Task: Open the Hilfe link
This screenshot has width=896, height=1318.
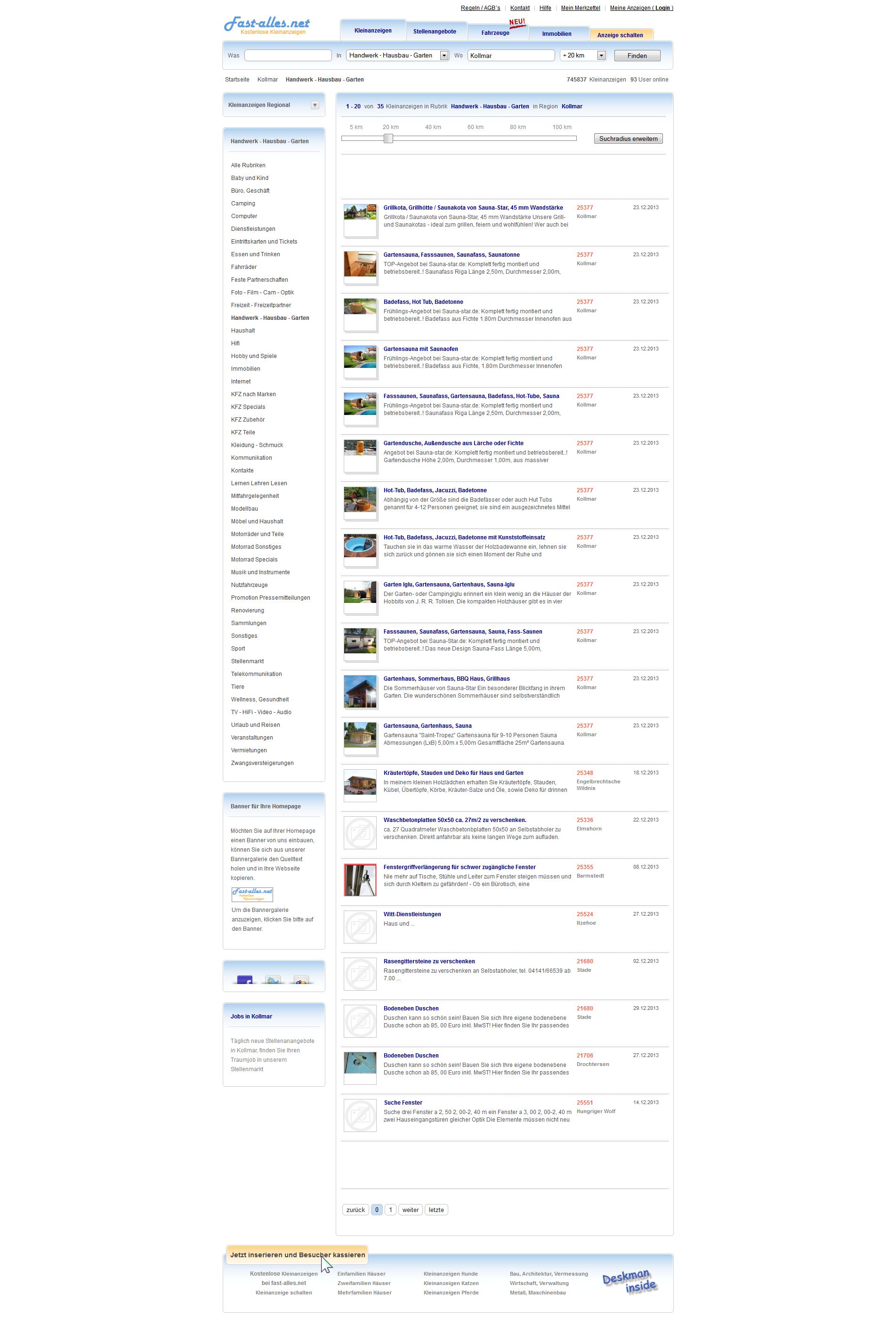Action: point(545,8)
